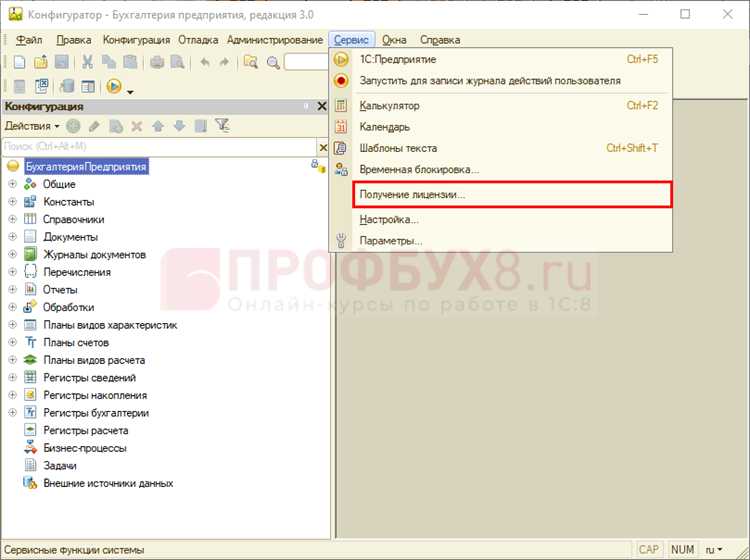Click the Add green plus icon in panel
This screenshot has width=750, height=560.
tap(73, 126)
